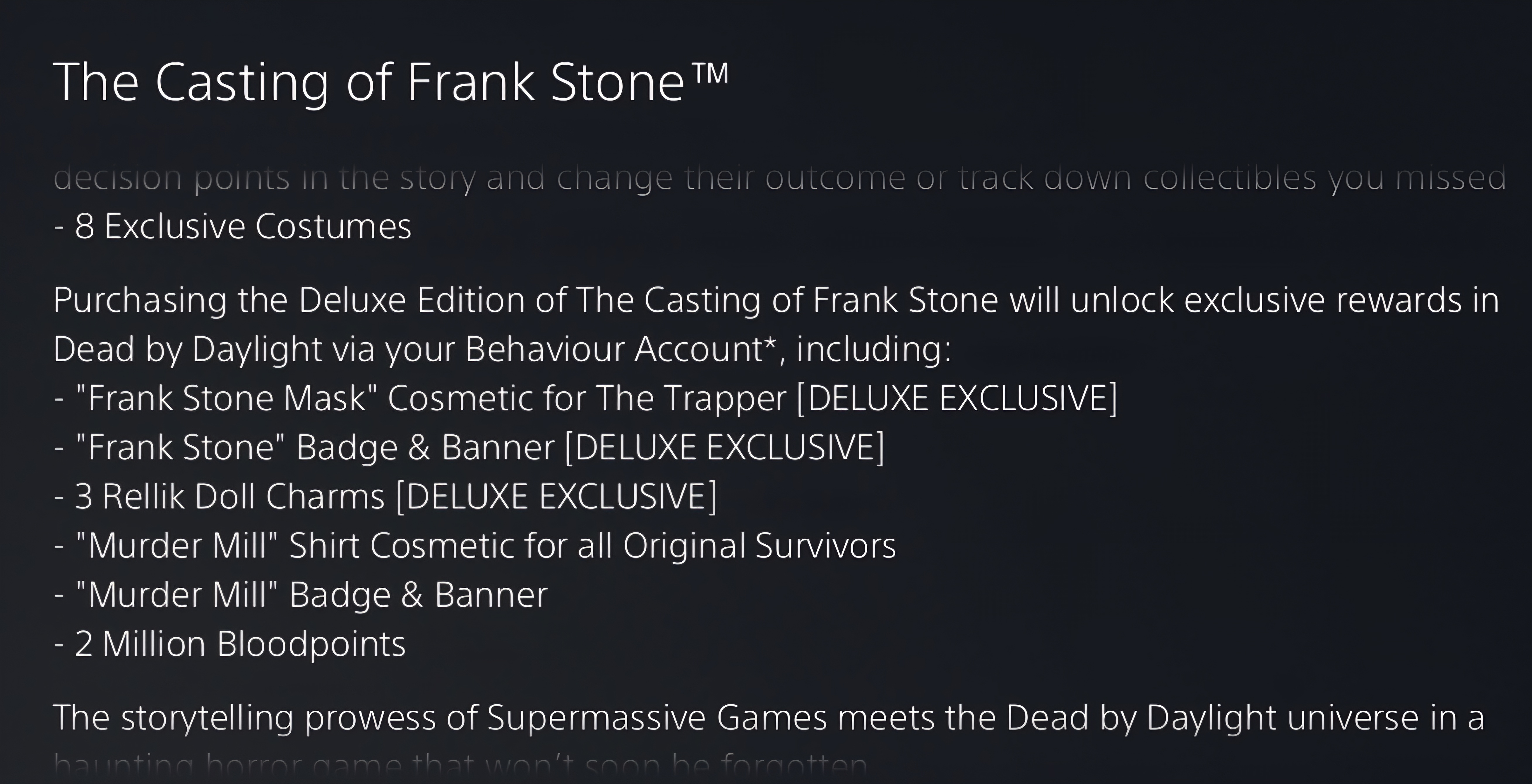
Task: Click the words Supermassive Games
Action: pyautogui.click(x=657, y=718)
